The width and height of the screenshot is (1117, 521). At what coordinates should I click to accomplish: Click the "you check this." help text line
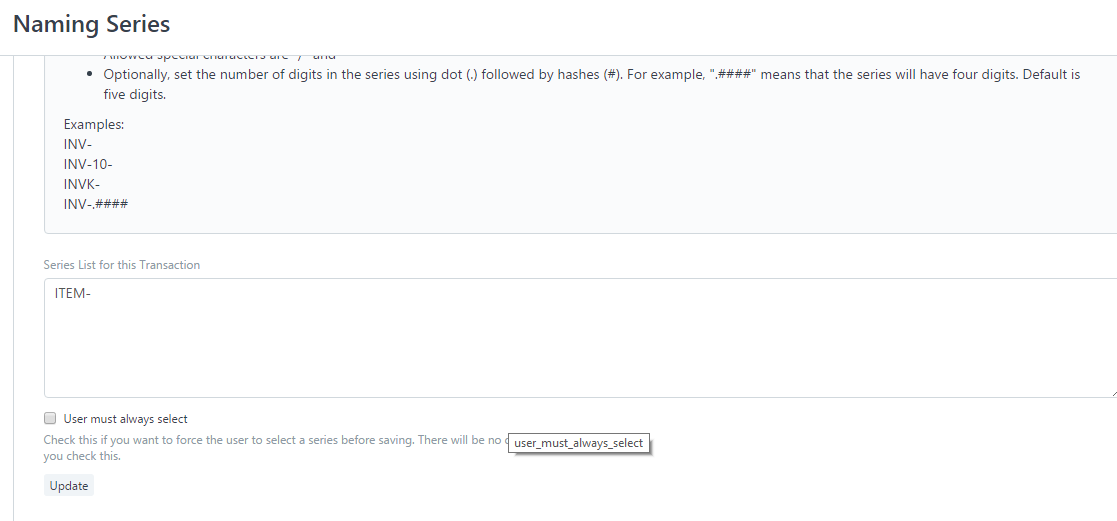point(82,456)
